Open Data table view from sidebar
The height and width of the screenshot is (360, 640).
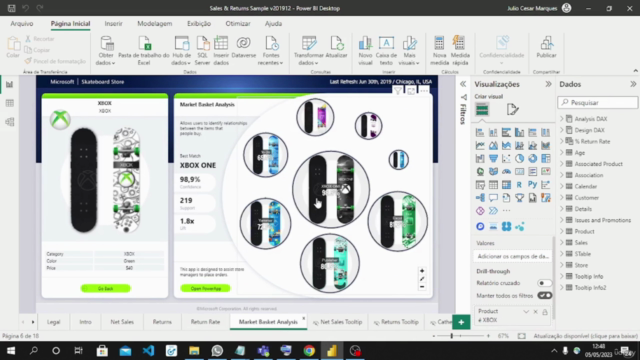point(9,103)
